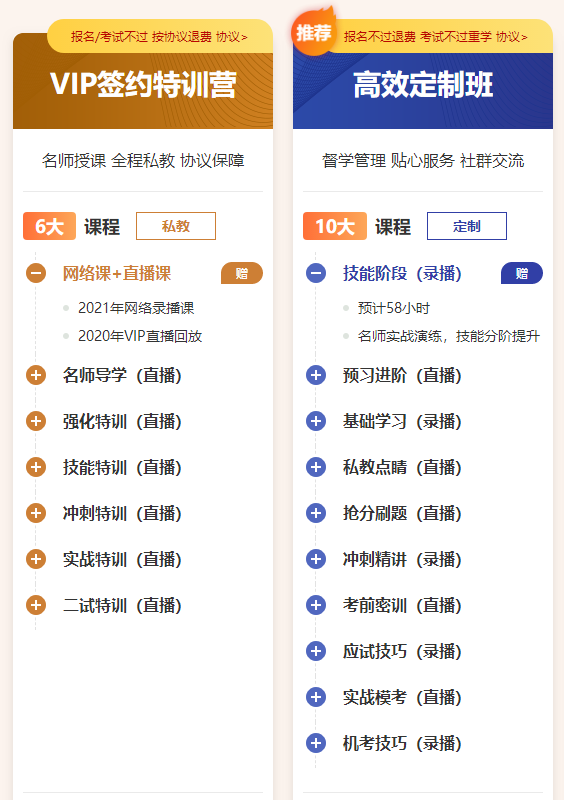This screenshot has height=800, width=564.
Task: Select the VIP签约特训营 header tab
Action: click(x=143, y=84)
